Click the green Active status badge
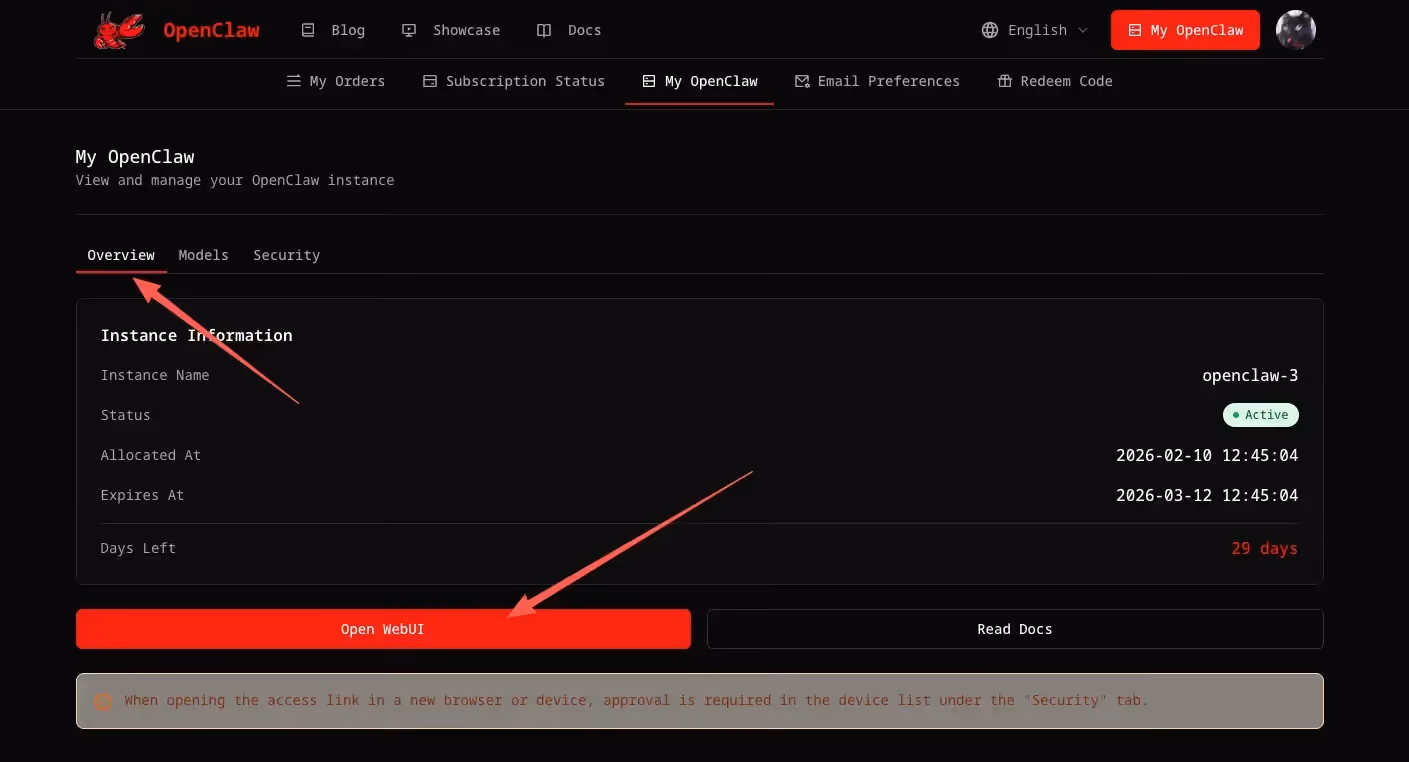The width and height of the screenshot is (1409, 762). 1261,415
